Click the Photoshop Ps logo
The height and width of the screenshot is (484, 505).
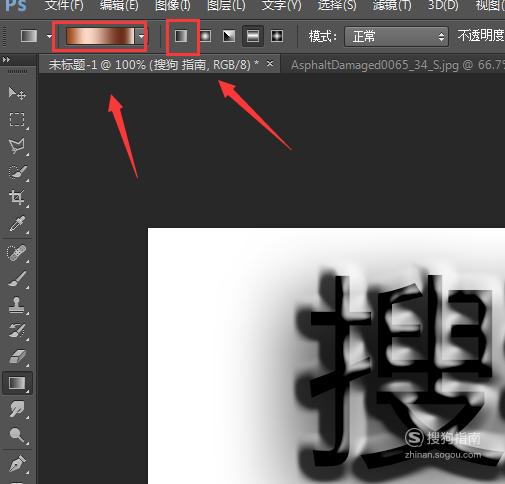point(16,5)
